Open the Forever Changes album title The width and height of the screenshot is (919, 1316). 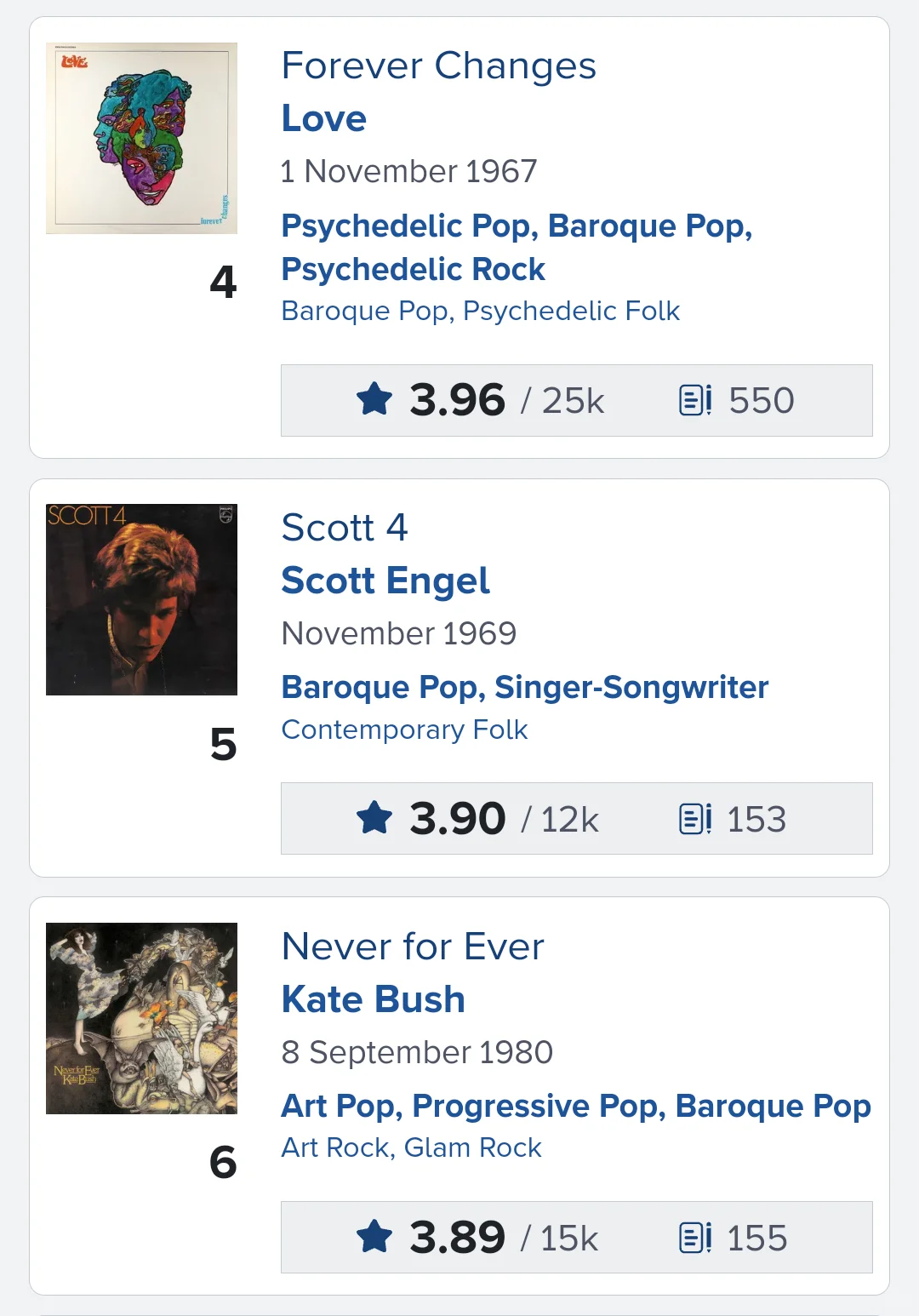tap(438, 66)
